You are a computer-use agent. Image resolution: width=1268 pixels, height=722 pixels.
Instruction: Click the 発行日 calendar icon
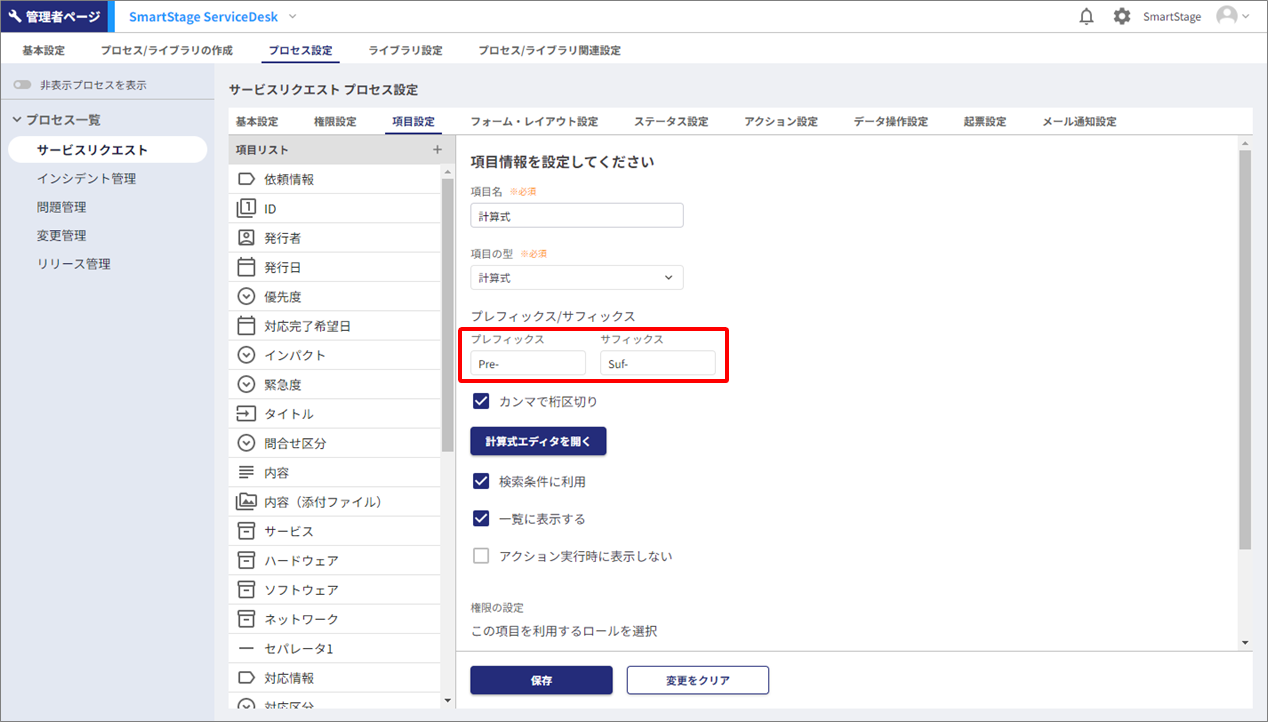246,268
